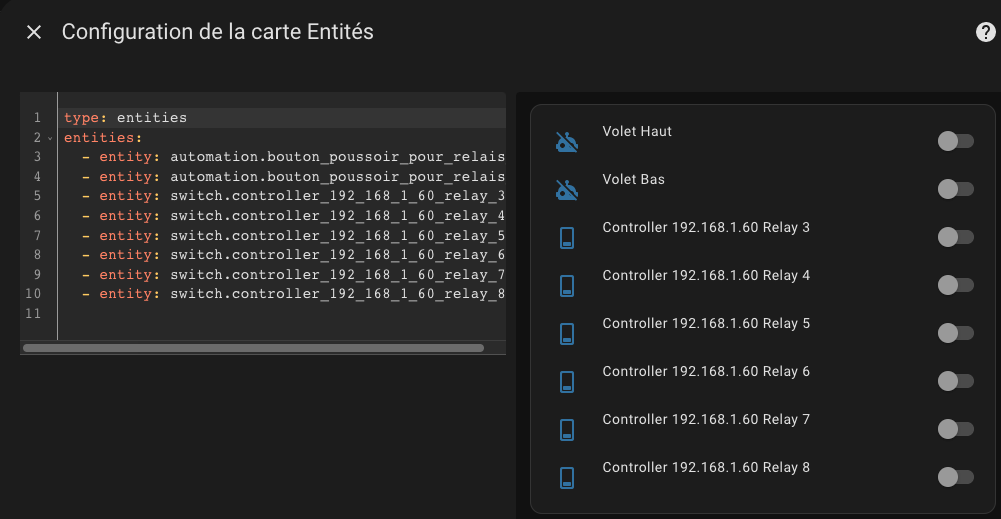Switch on Relay 7 toggle
The image size is (1001, 519).
pos(955,429)
